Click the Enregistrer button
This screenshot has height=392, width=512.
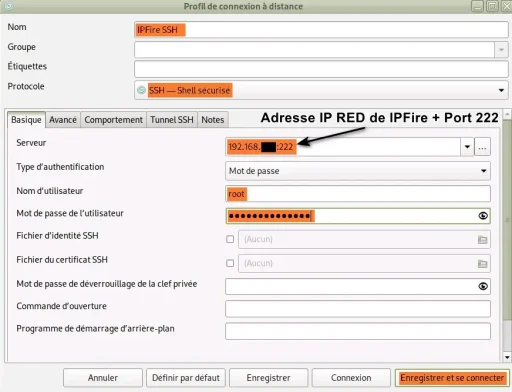[x=268, y=378]
